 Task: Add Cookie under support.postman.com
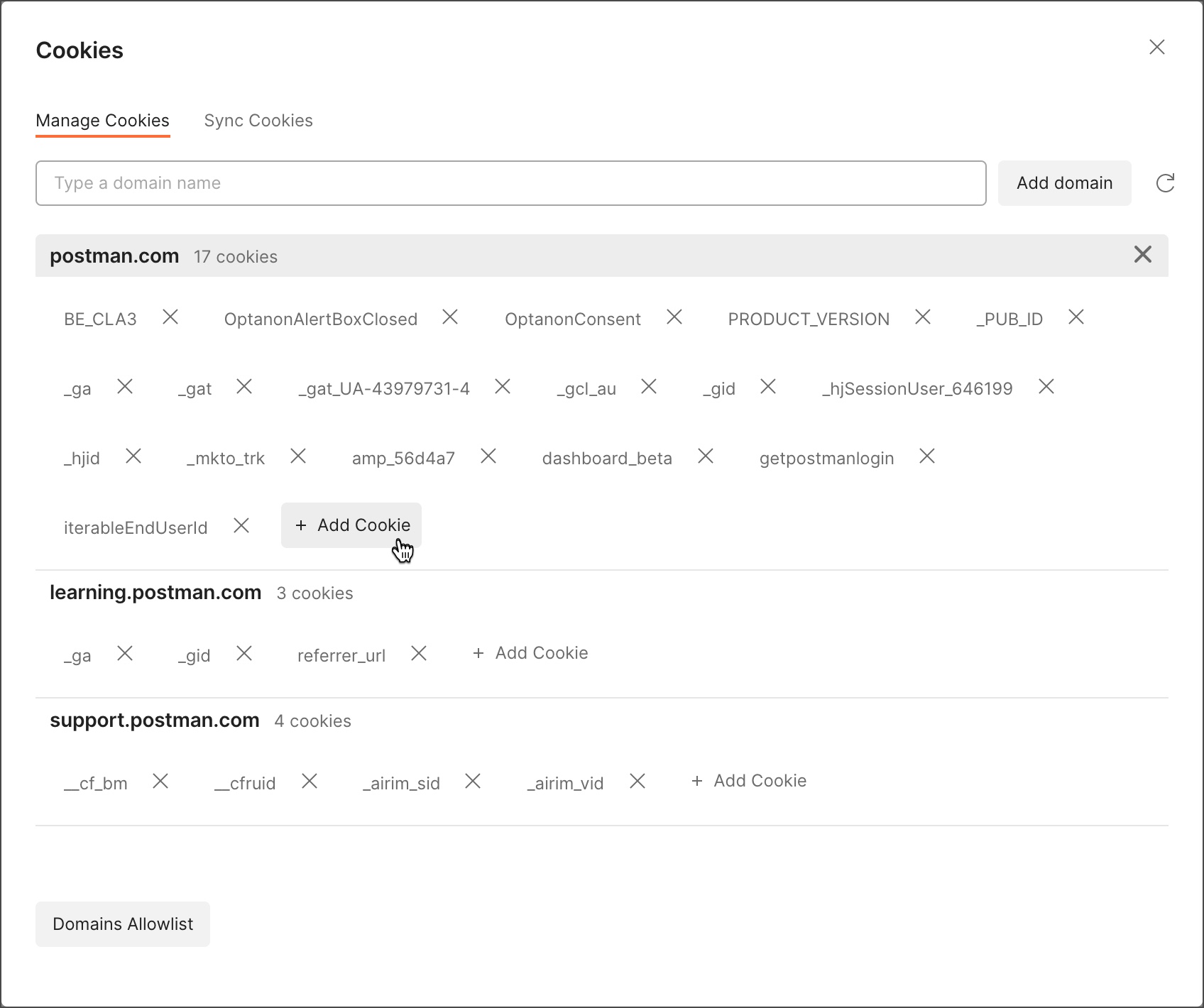tap(749, 781)
